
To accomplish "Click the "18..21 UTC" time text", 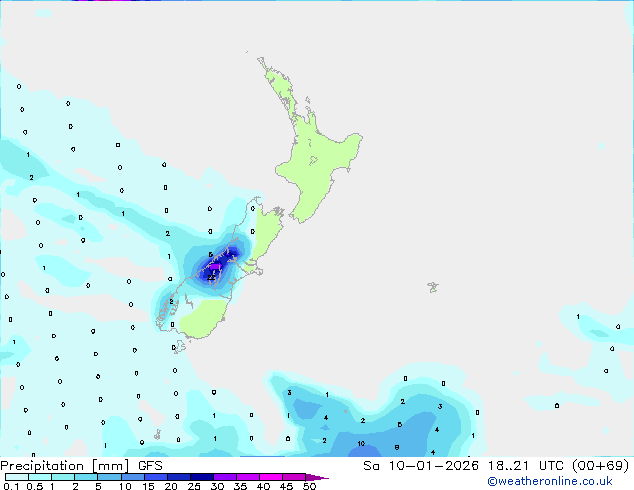I will coord(526,466).
